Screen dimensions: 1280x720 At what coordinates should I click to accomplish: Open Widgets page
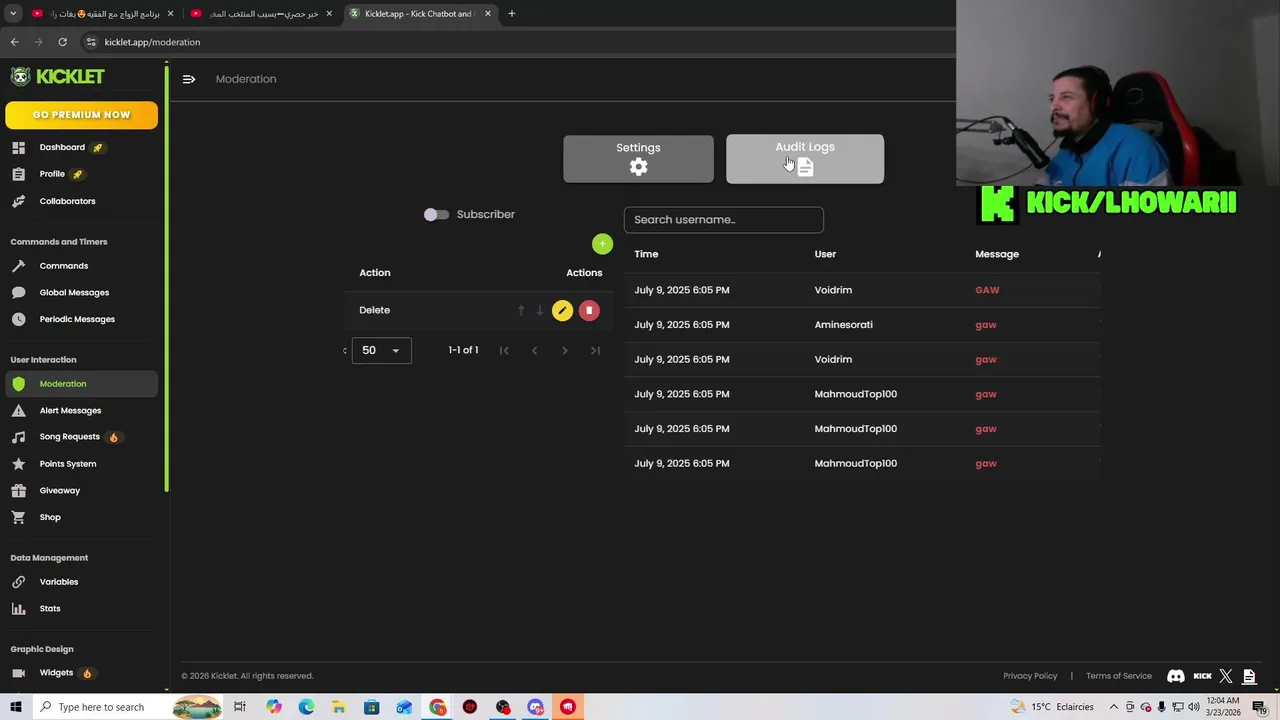coord(56,673)
